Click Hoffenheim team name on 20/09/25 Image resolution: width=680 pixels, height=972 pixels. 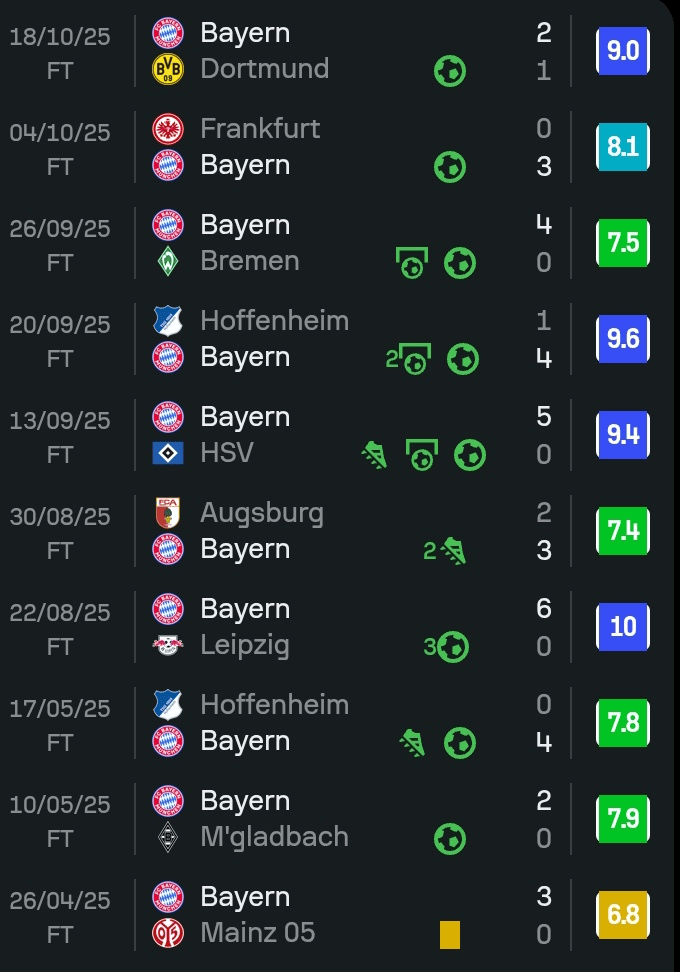point(274,321)
